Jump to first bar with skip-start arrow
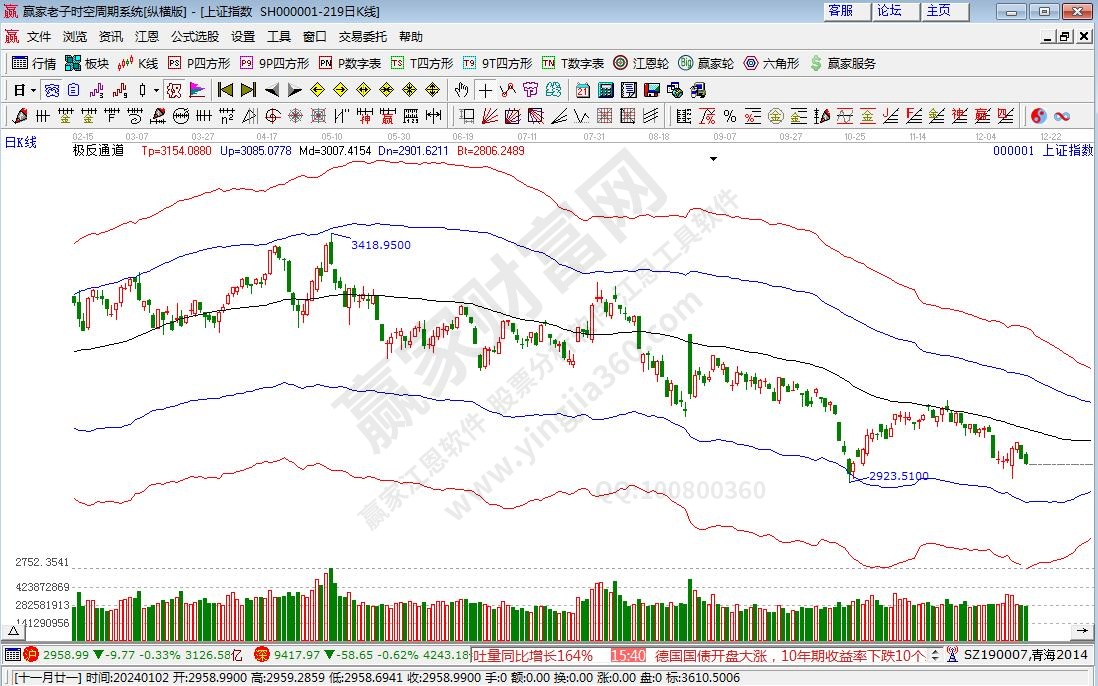The width and height of the screenshot is (1098, 686). [225, 89]
